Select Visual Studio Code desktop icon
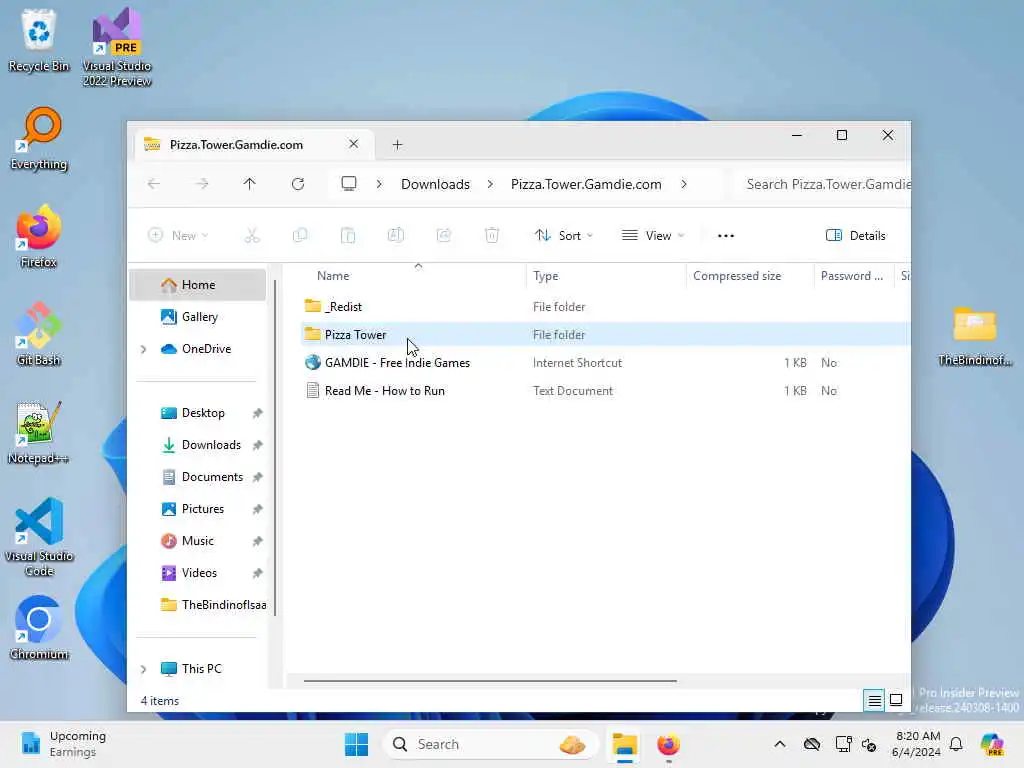The height and width of the screenshot is (768, 1024). (x=39, y=537)
